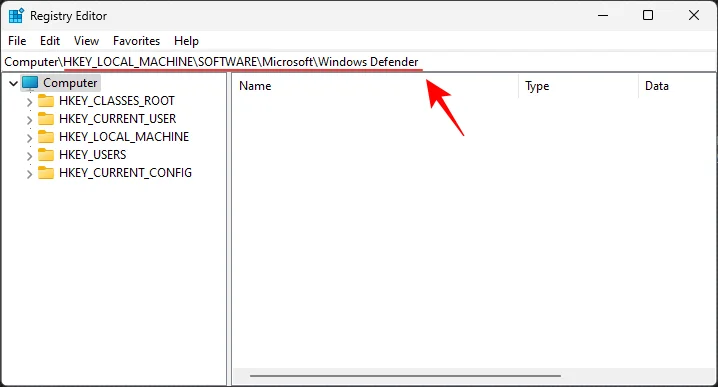Select the HKEY_CURRENT_CONFIG label
The image size is (718, 387).
[125, 173]
